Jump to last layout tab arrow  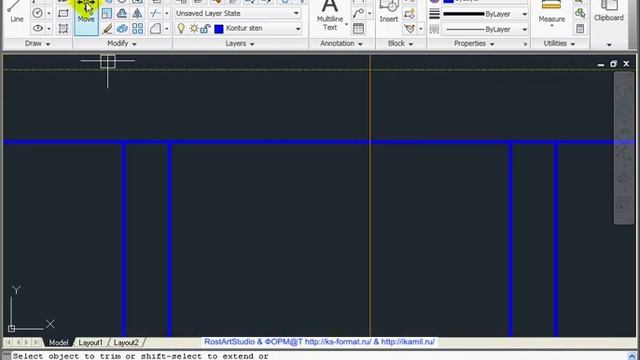(x=36, y=342)
